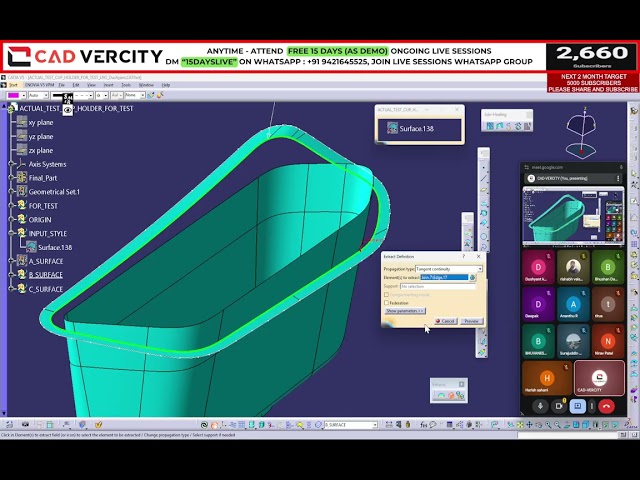Open the Window menu
640x480 pixels.
[146, 85]
